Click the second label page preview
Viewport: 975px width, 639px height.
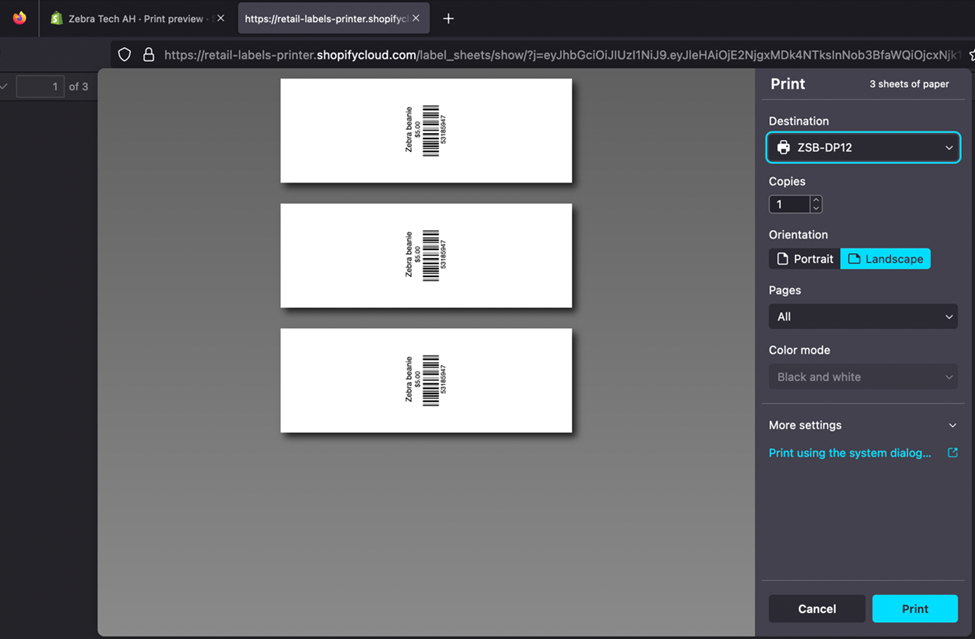coord(426,255)
